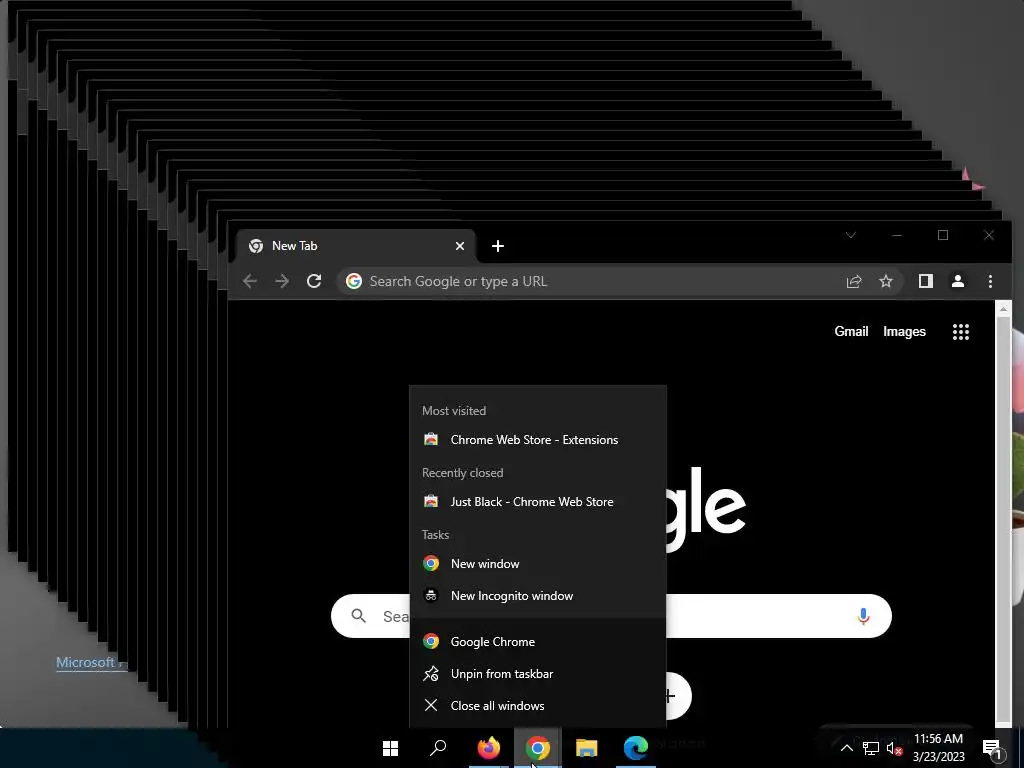Open Firefox from taskbar
Image resolution: width=1024 pixels, height=768 pixels.
(x=488, y=748)
